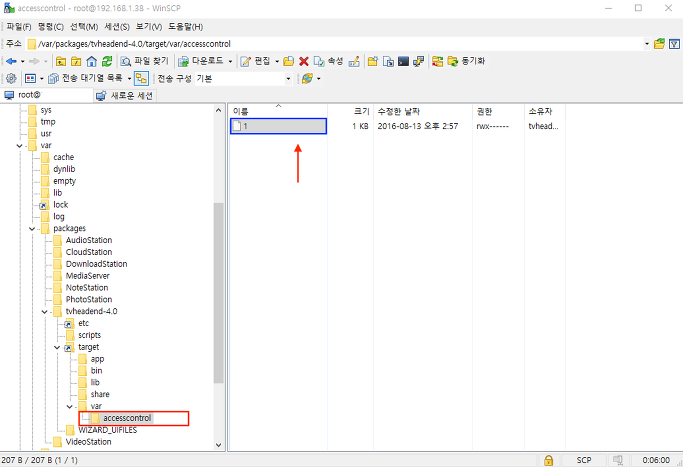Select the AudioStation folder
This screenshot has width=683, height=467.
[x=89, y=240]
